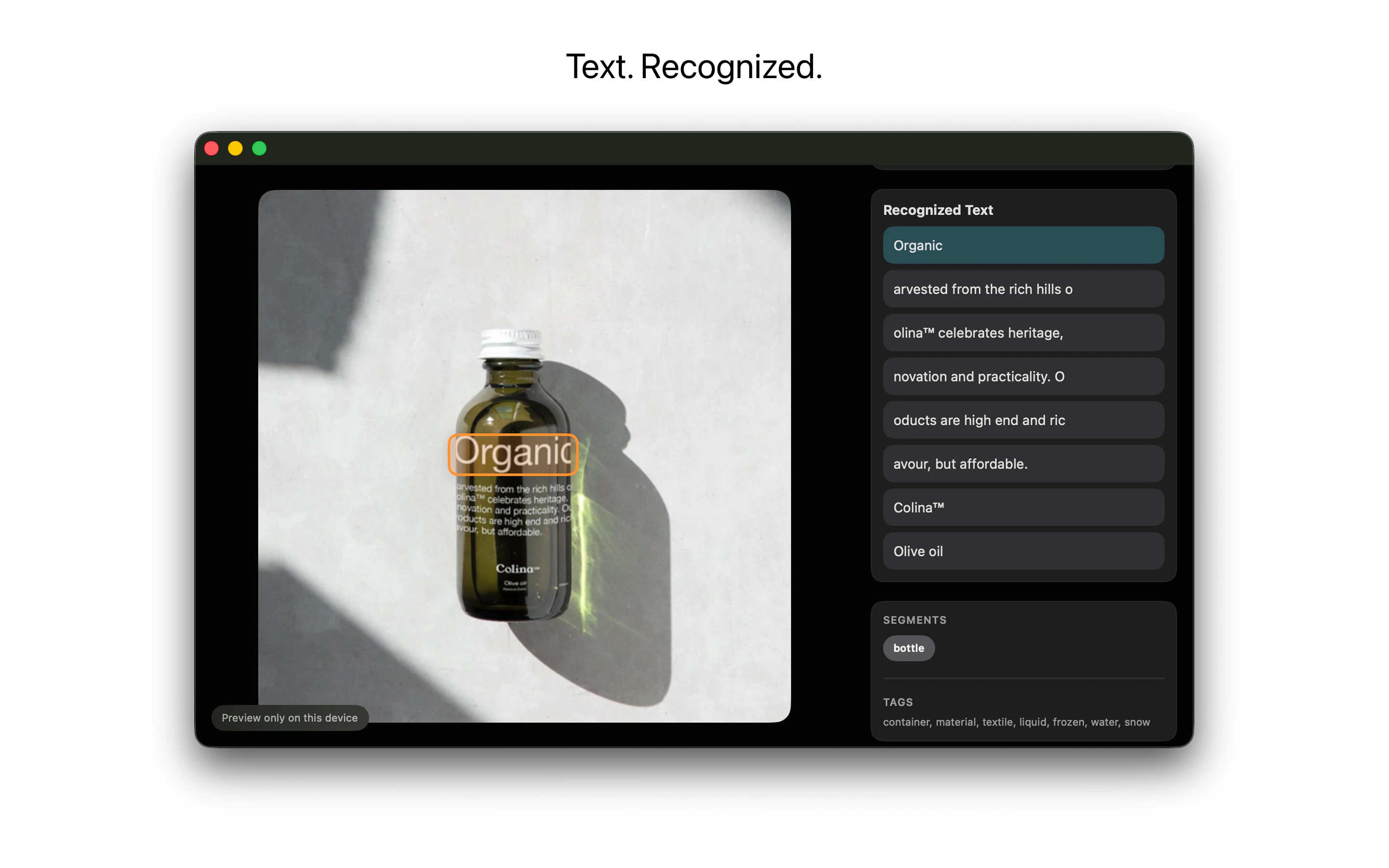Viewport: 1389px width, 868px height.
Task: Select the "Olive oil" recognized text entry
Action: tap(1023, 551)
